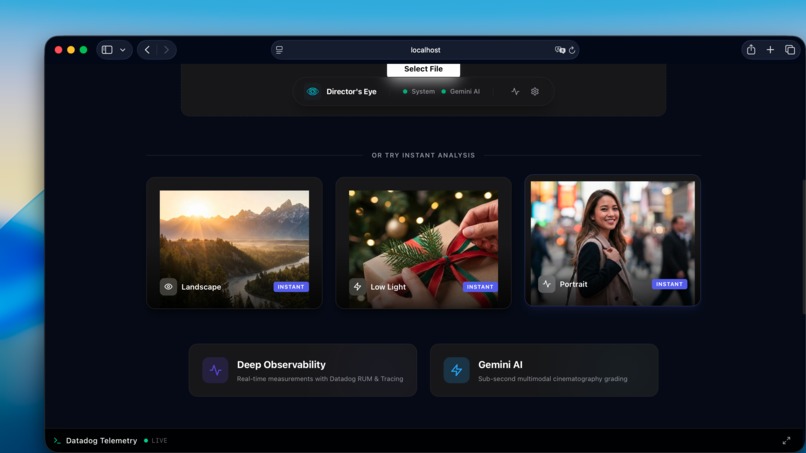Click the Low Light label text
This screenshot has height=453, width=806.
388,287
